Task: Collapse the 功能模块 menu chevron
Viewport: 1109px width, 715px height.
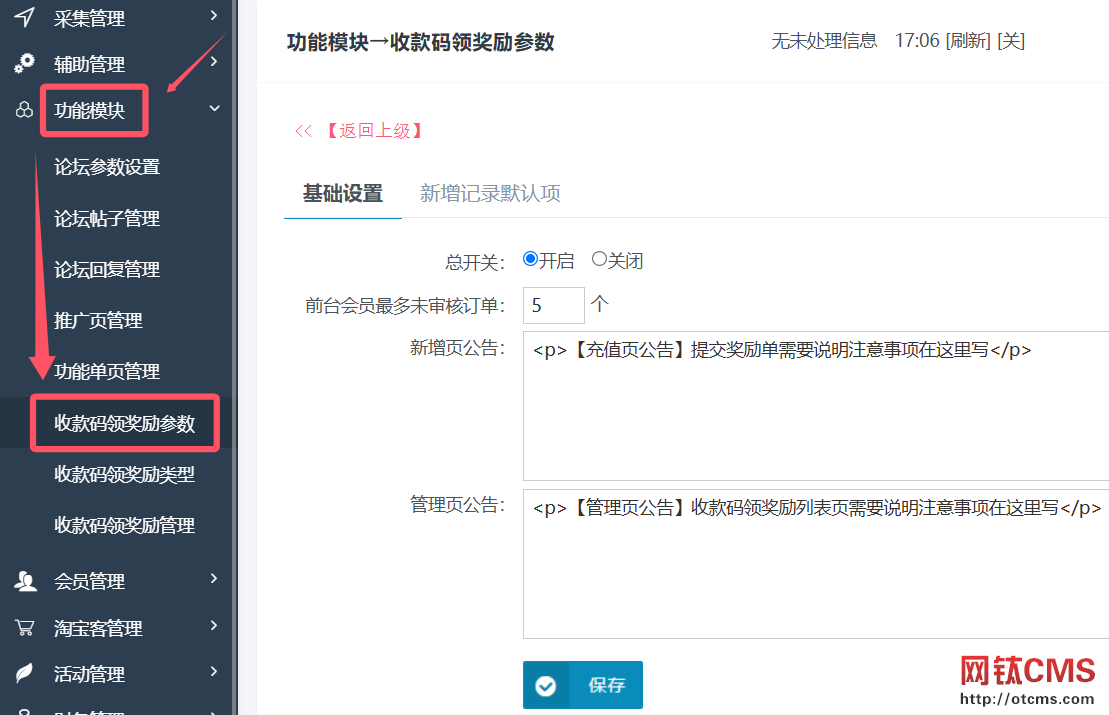Action: [x=214, y=108]
